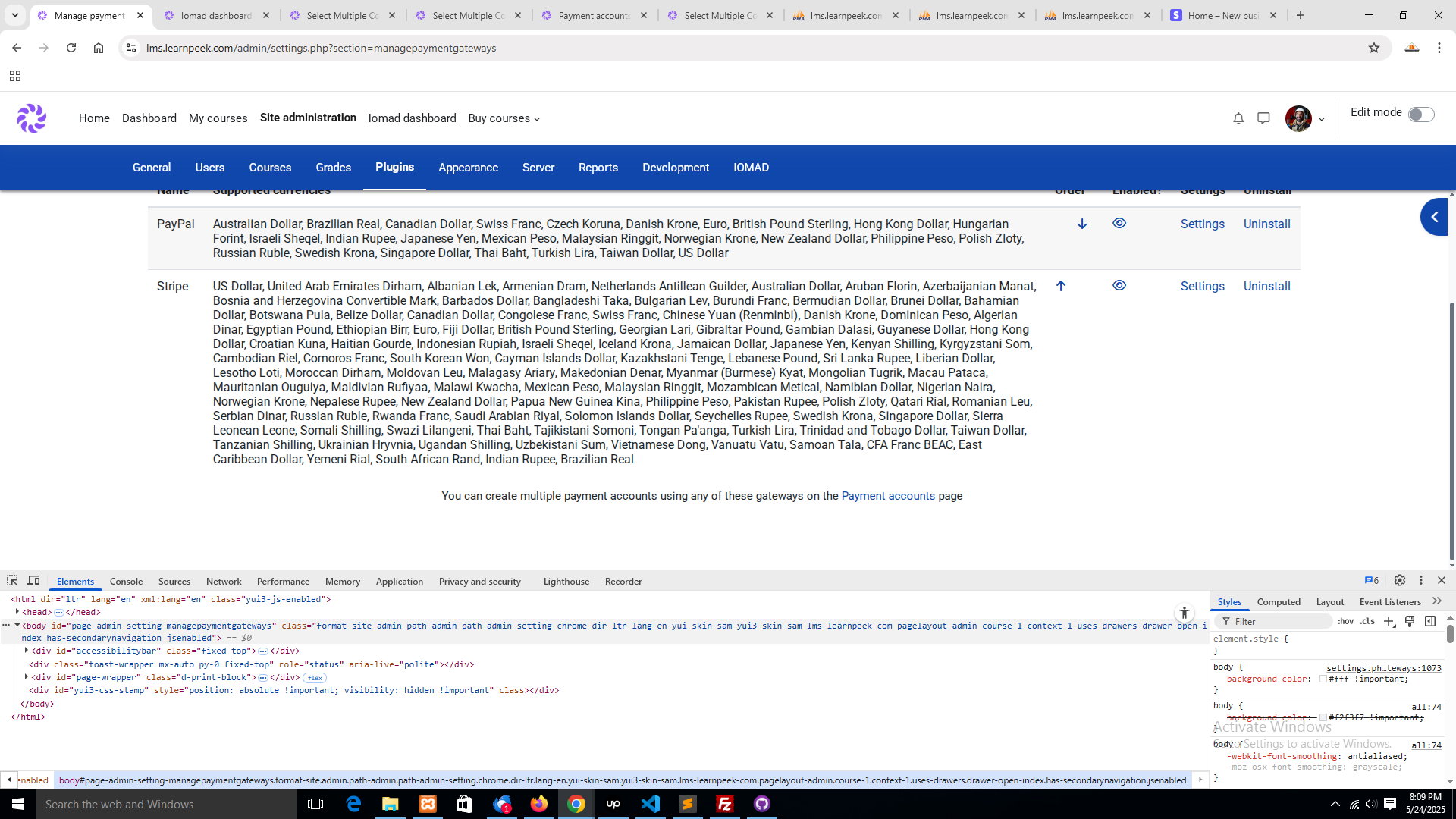Disable the PayPal gateway using its eye icon
This screenshot has width=1456, height=819.
[x=1119, y=224]
